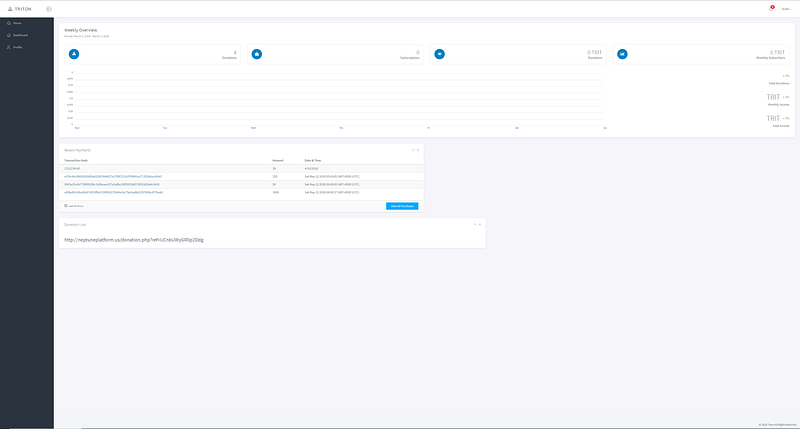Click the View All Purchases button
The image size is (800, 429).
tap(402, 206)
